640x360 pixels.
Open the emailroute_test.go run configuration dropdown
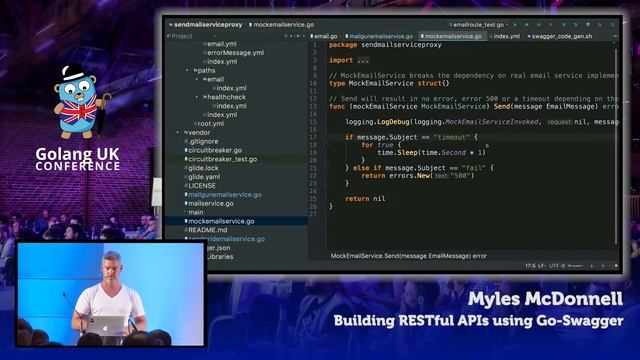[x=478, y=25]
